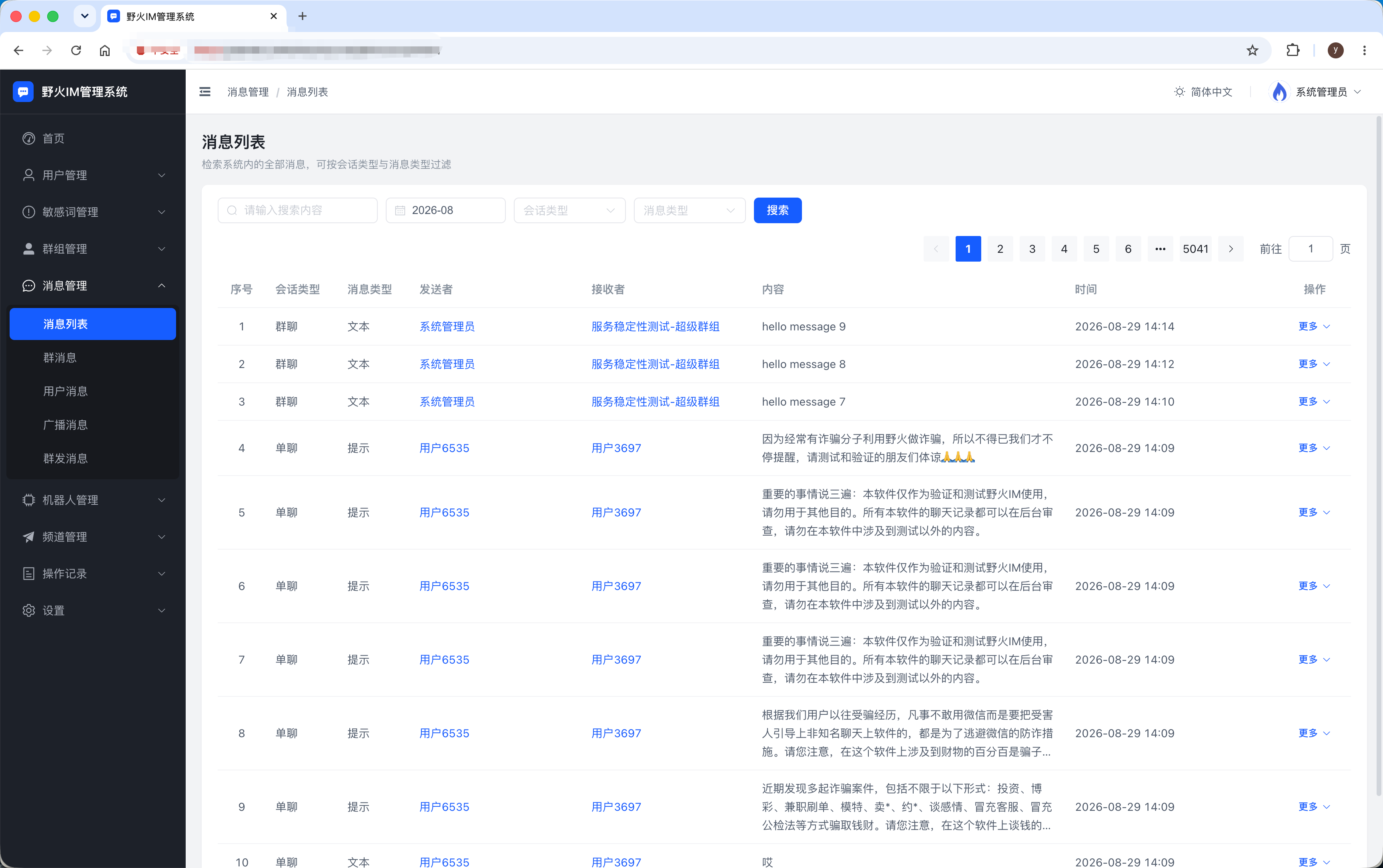This screenshot has width=1383, height=868.
Task: Expand 设置 sidebar menu
Action: (x=92, y=610)
